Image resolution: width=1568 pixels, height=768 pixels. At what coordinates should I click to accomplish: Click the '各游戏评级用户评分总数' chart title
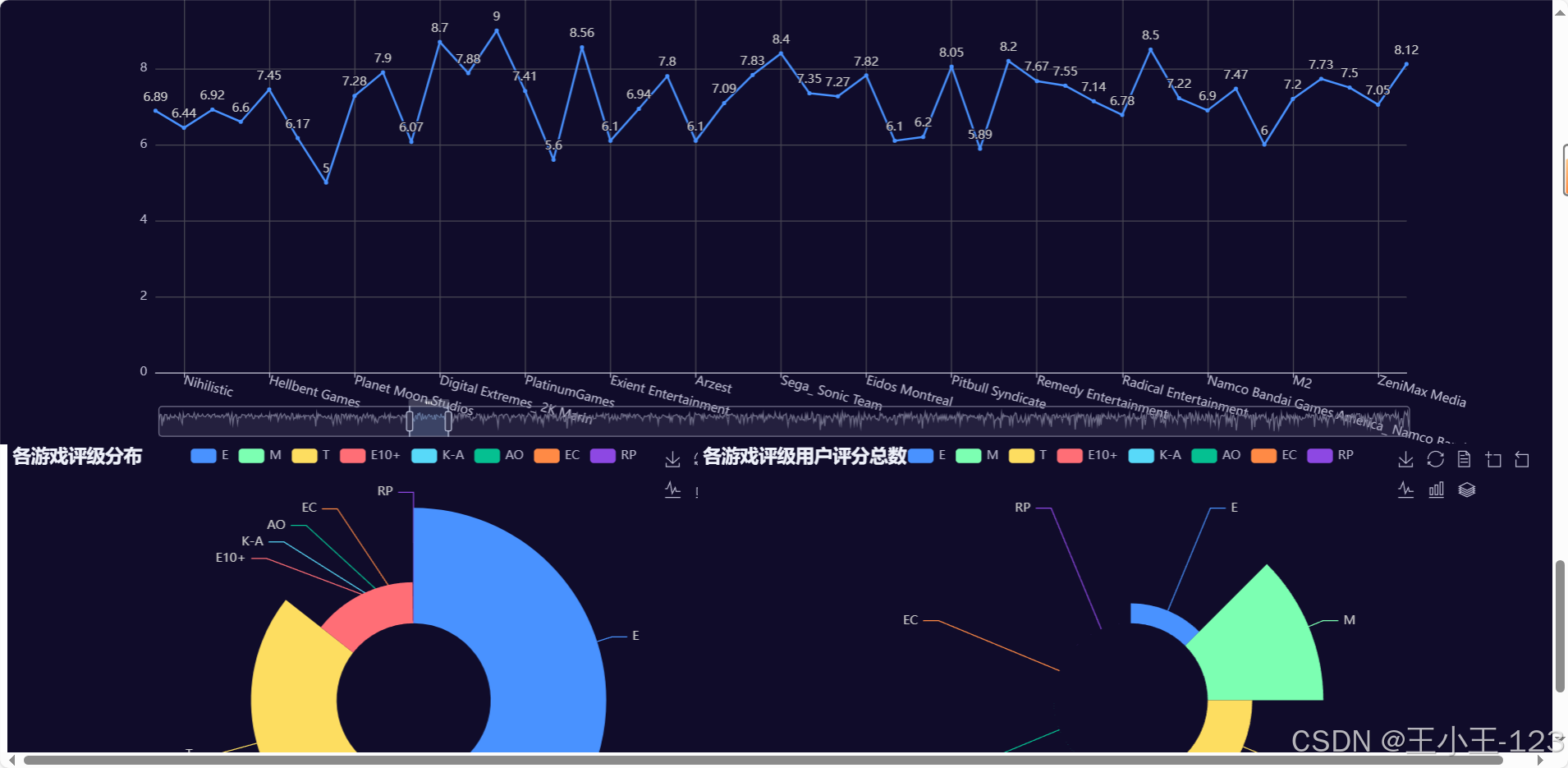coord(805,456)
